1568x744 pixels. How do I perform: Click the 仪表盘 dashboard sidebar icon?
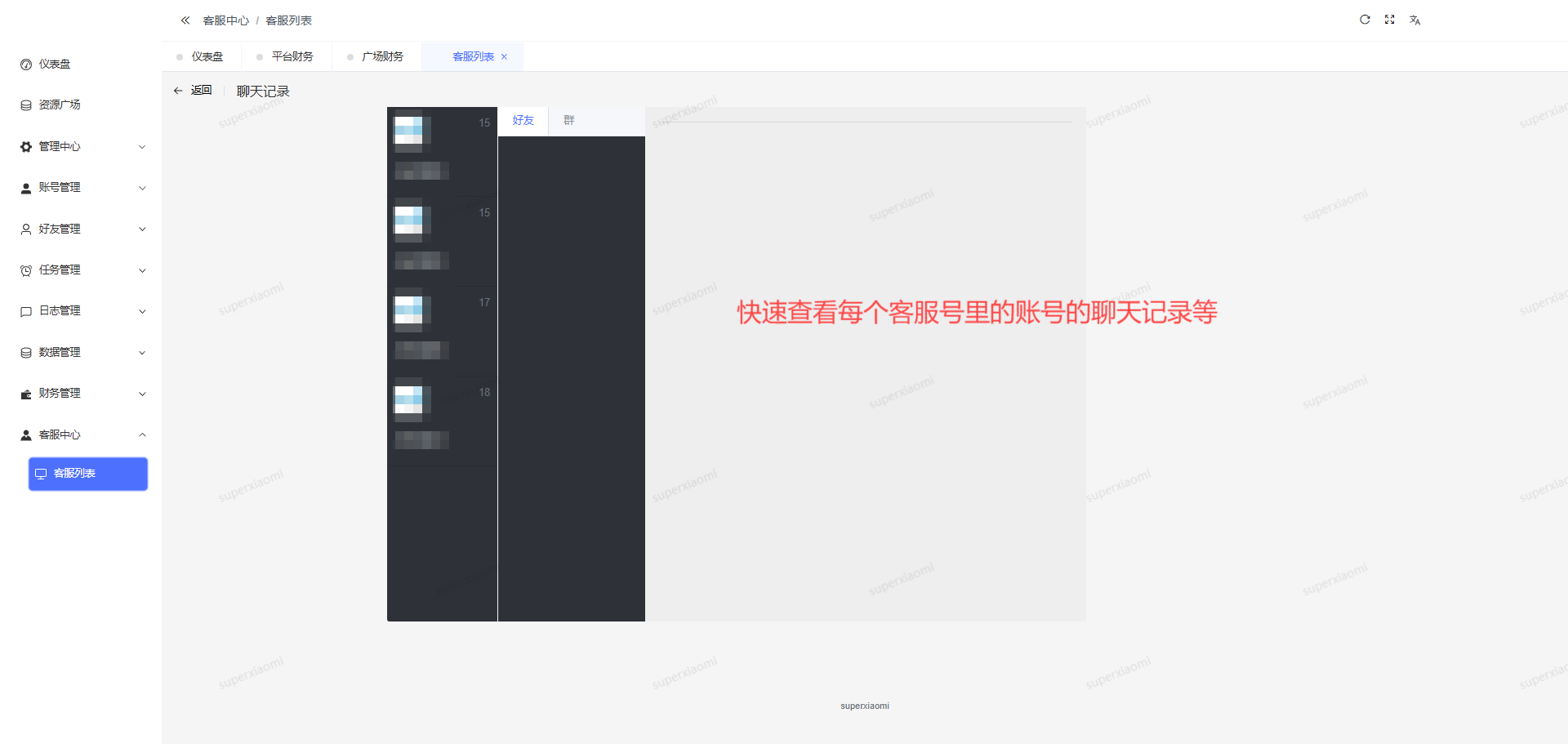pos(26,65)
